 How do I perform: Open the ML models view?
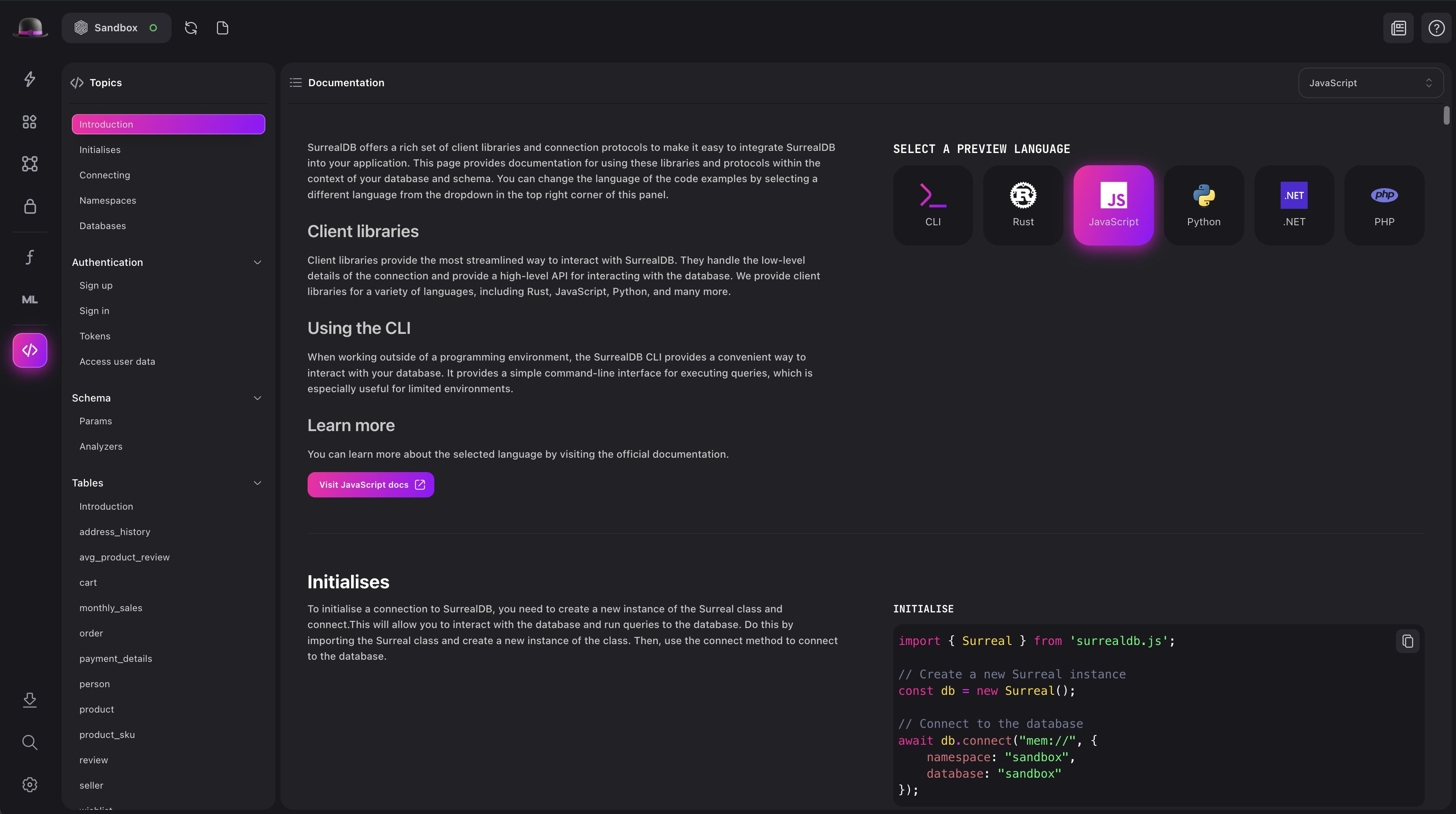point(30,300)
